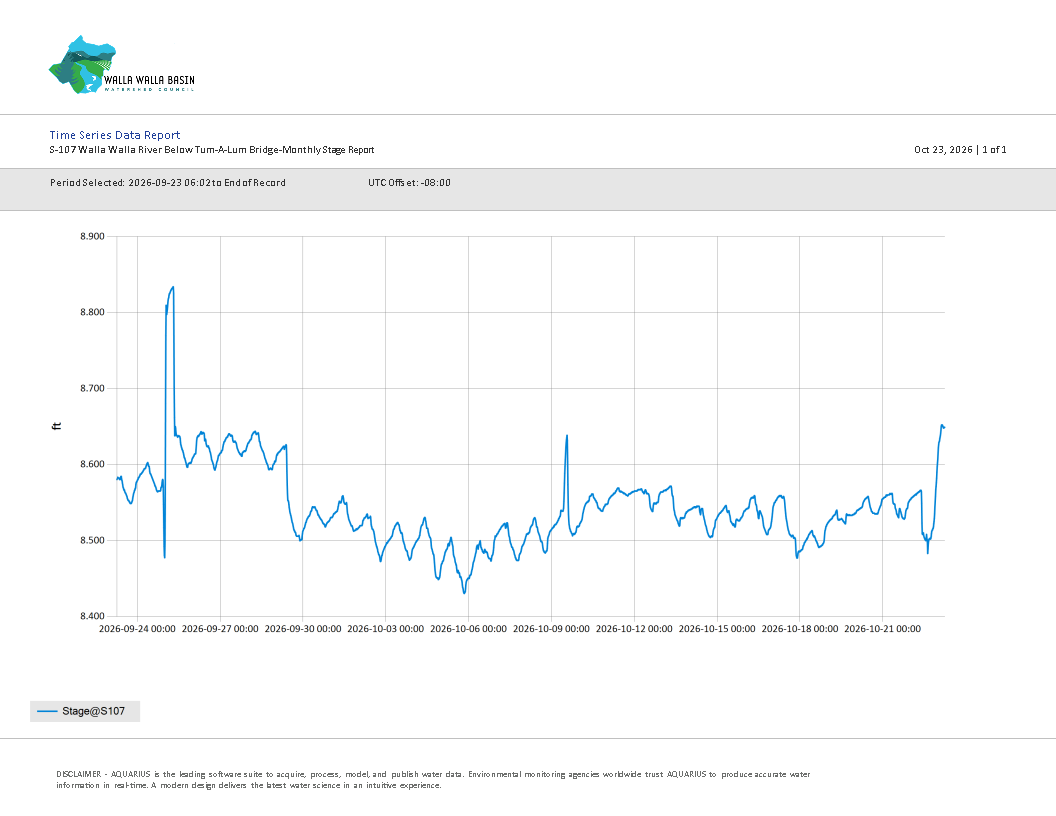Click the 2026-10-15 00:00 axis label
This screenshot has height=816, width=1056.
click(717, 629)
